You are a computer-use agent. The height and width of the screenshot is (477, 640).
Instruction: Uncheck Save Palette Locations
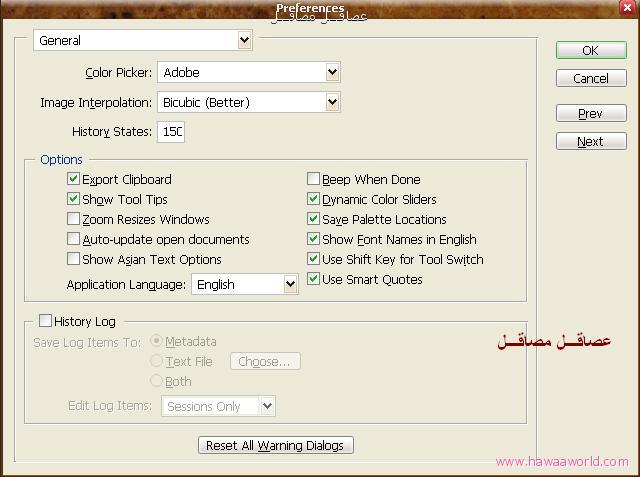pyautogui.click(x=313, y=219)
